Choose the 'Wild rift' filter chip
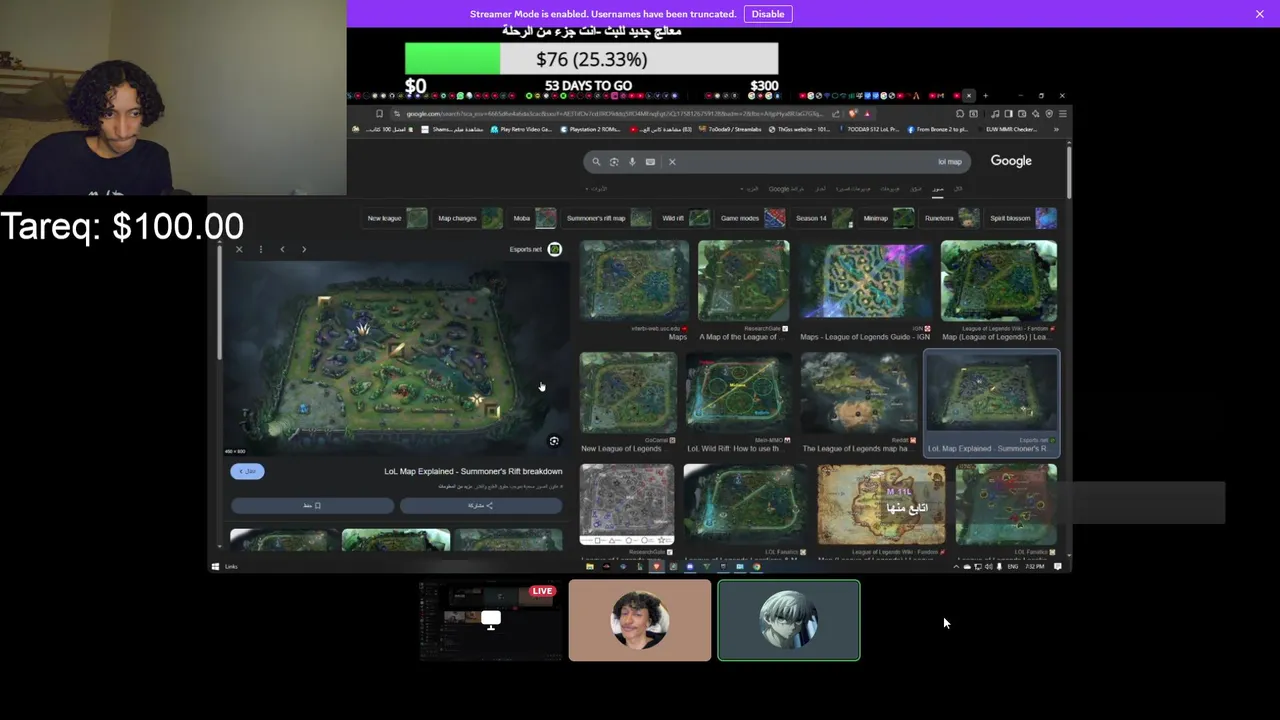The image size is (1280, 720). (x=686, y=218)
